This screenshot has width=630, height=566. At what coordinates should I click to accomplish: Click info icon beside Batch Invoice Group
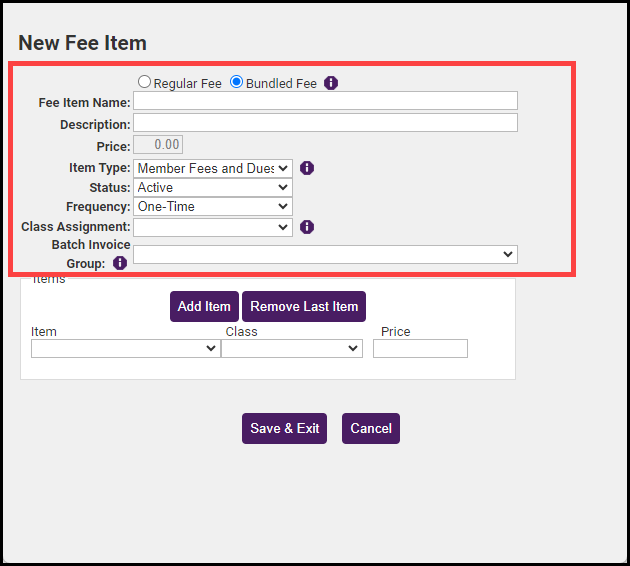pos(120,263)
